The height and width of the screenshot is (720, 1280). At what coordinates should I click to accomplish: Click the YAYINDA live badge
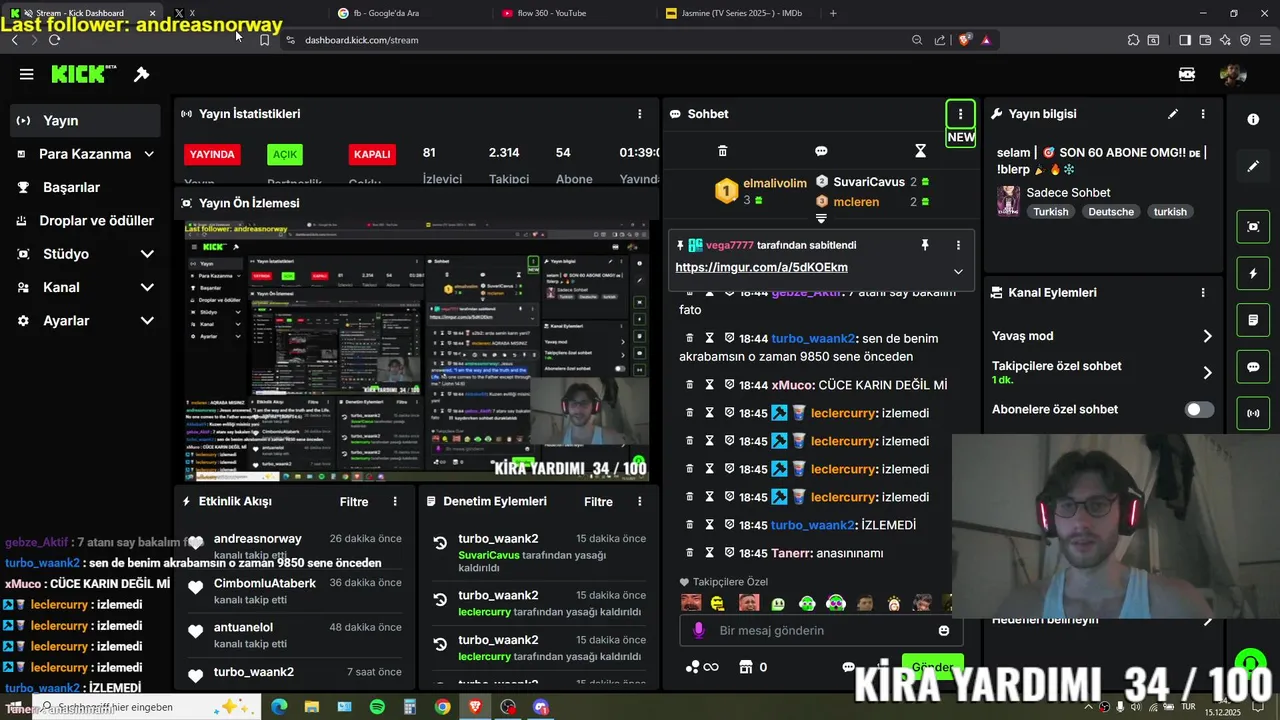[212, 155]
